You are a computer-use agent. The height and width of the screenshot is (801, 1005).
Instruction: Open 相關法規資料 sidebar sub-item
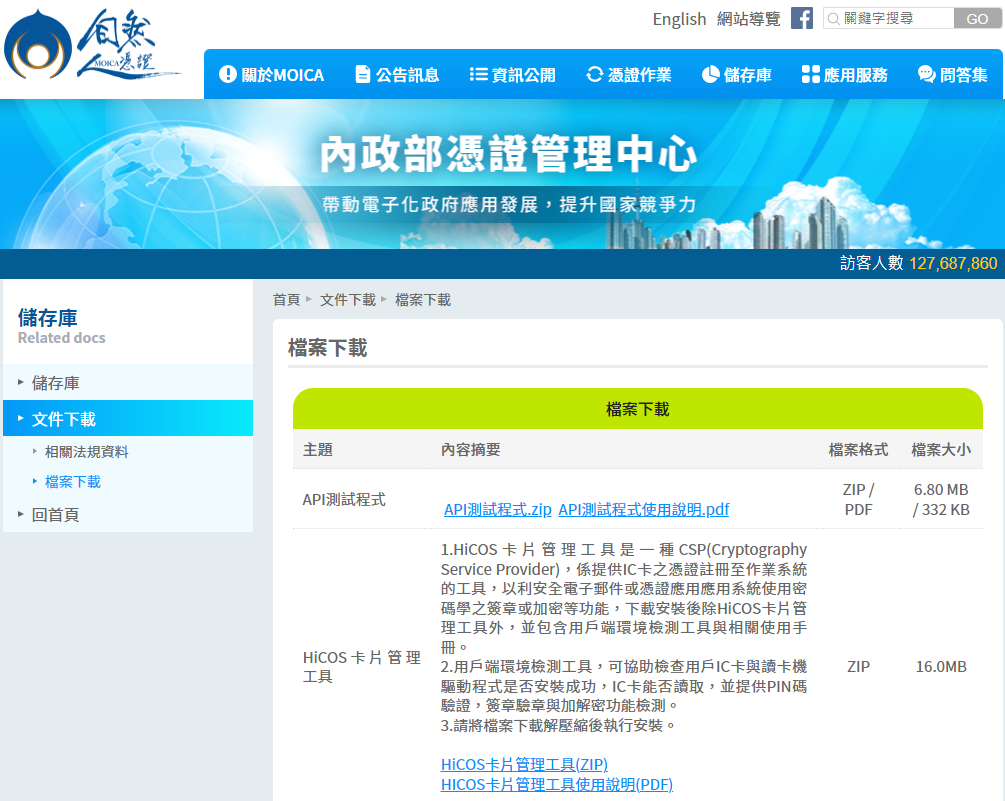click(x=86, y=452)
